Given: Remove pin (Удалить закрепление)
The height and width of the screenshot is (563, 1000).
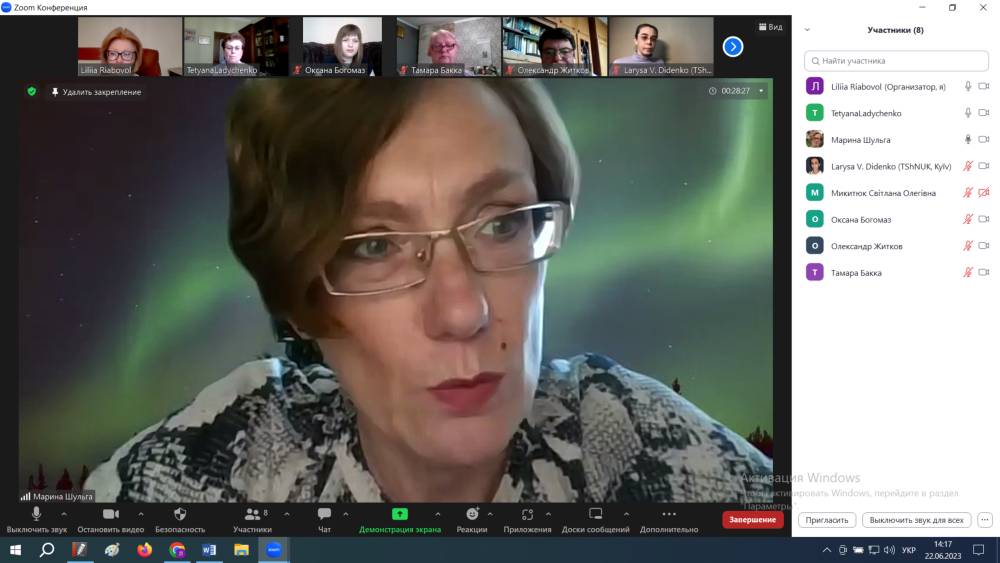Looking at the screenshot, I should coord(96,92).
